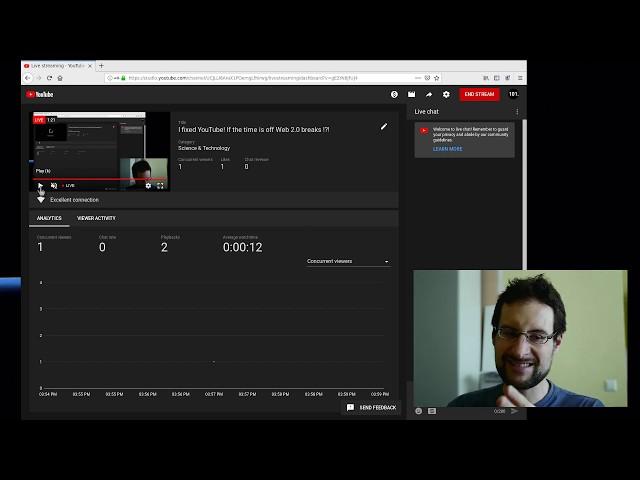The height and width of the screenshot is (480, 640).
Task: Click the live preview thumbnail
Action: point(101,151)
